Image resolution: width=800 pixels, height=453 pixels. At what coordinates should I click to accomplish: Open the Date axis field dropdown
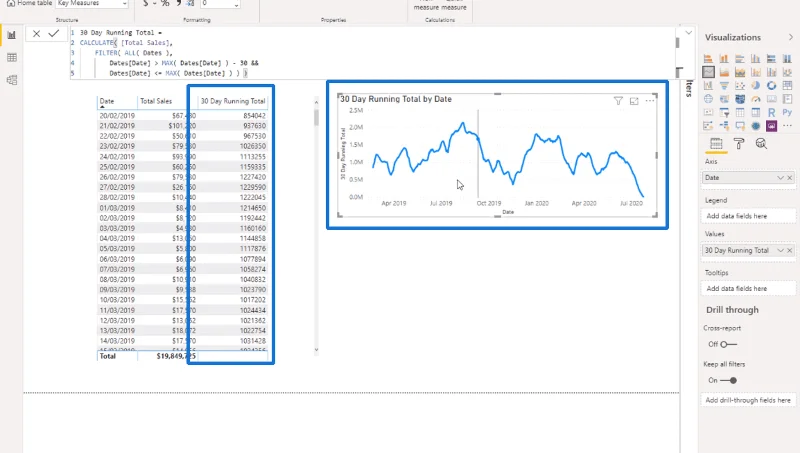[780, 178]
